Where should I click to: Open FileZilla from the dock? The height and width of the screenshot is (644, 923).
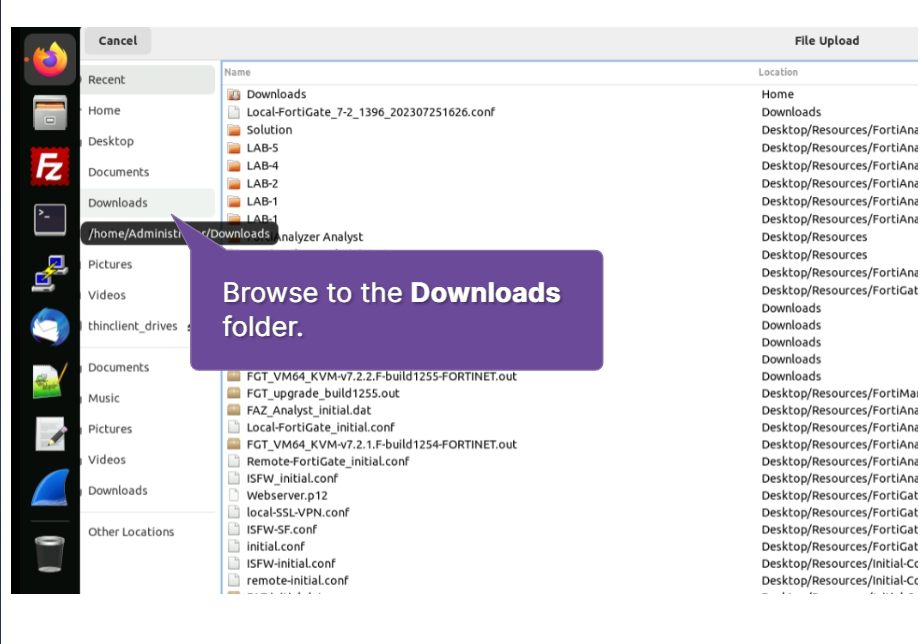tap(50, 167)
